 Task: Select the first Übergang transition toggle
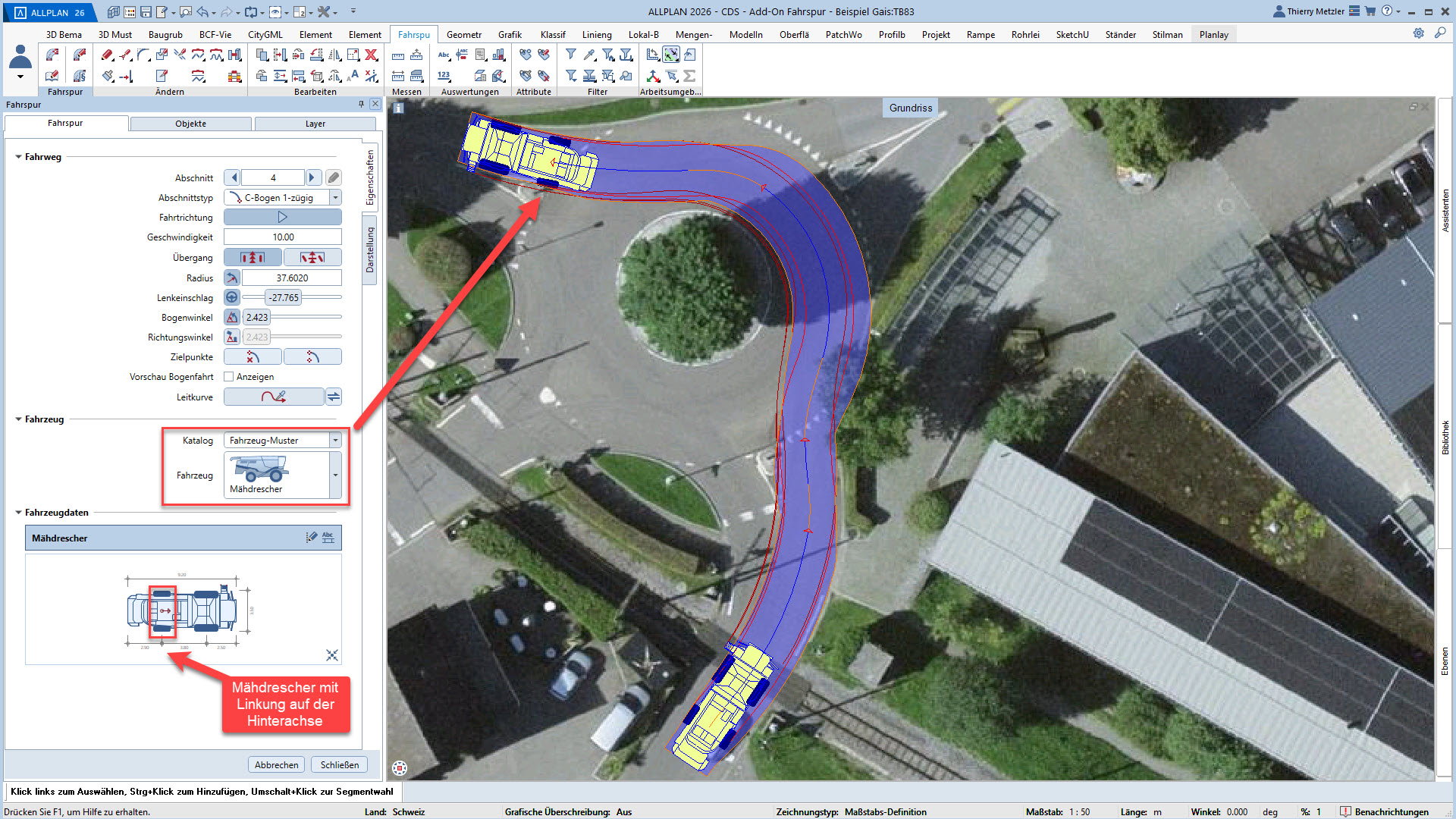[x=253, y=258]
